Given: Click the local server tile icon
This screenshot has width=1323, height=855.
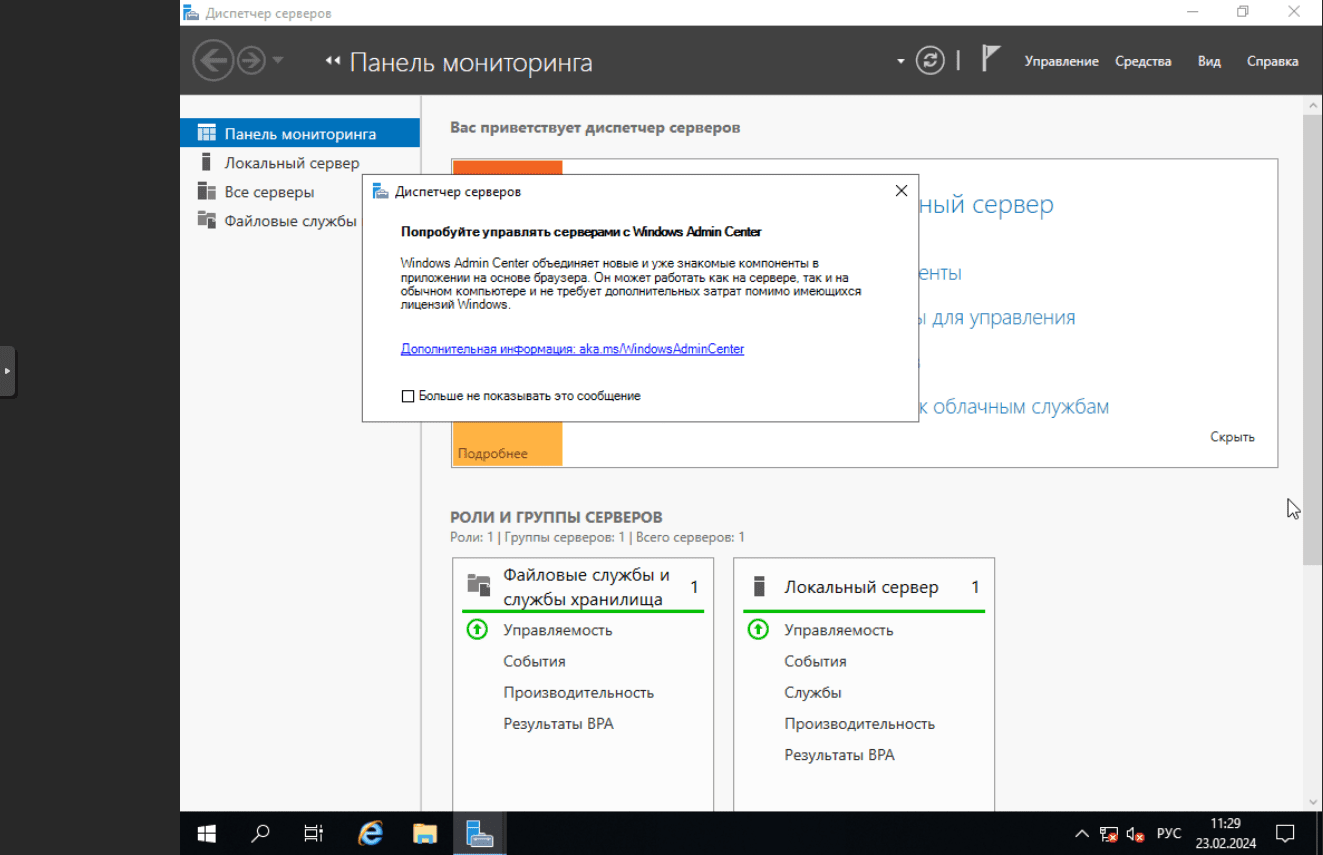Looking at the screenshot, I should (x=758, y=586).
